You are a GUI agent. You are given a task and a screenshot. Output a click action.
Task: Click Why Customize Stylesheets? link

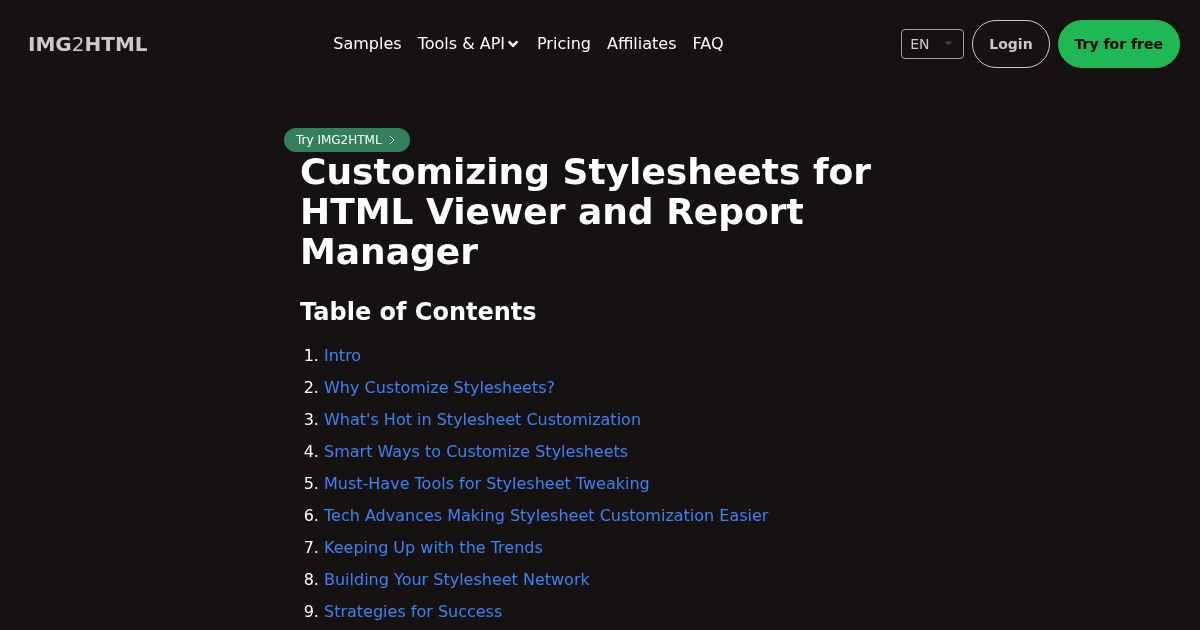pos(439,387)
